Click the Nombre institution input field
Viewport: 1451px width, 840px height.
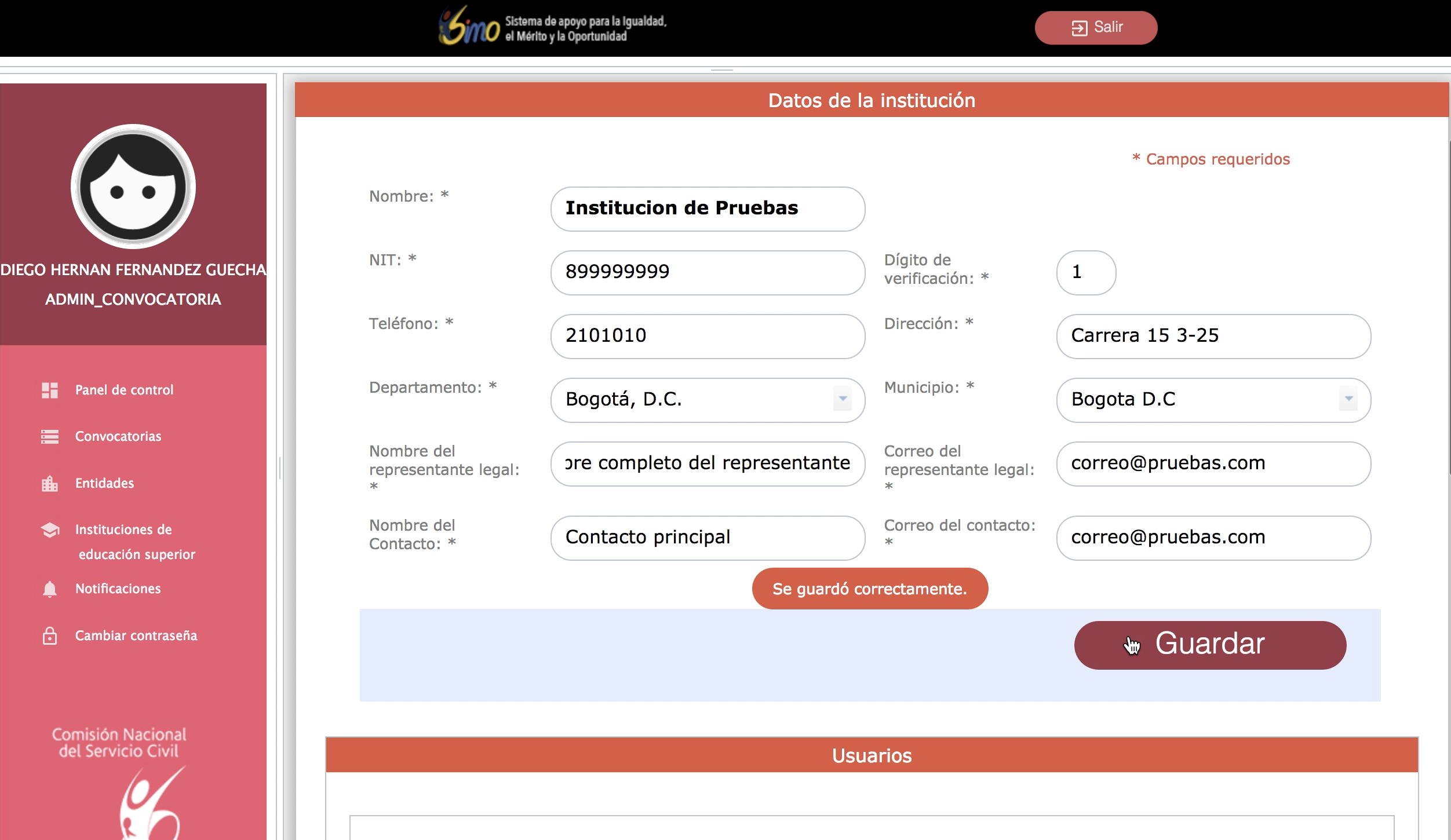[x=707, y=209]
